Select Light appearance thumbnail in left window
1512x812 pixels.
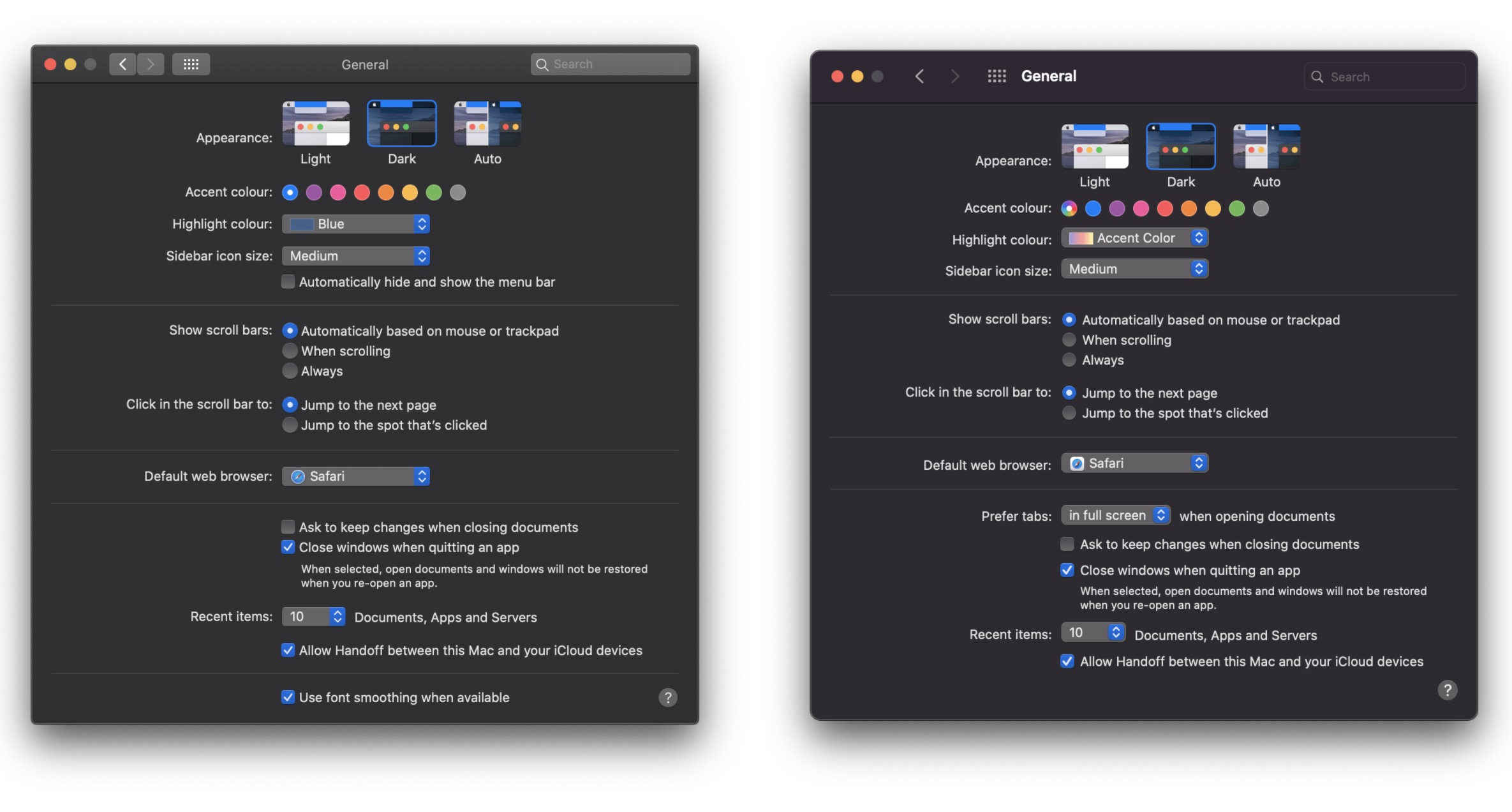(x=316, y=124)
